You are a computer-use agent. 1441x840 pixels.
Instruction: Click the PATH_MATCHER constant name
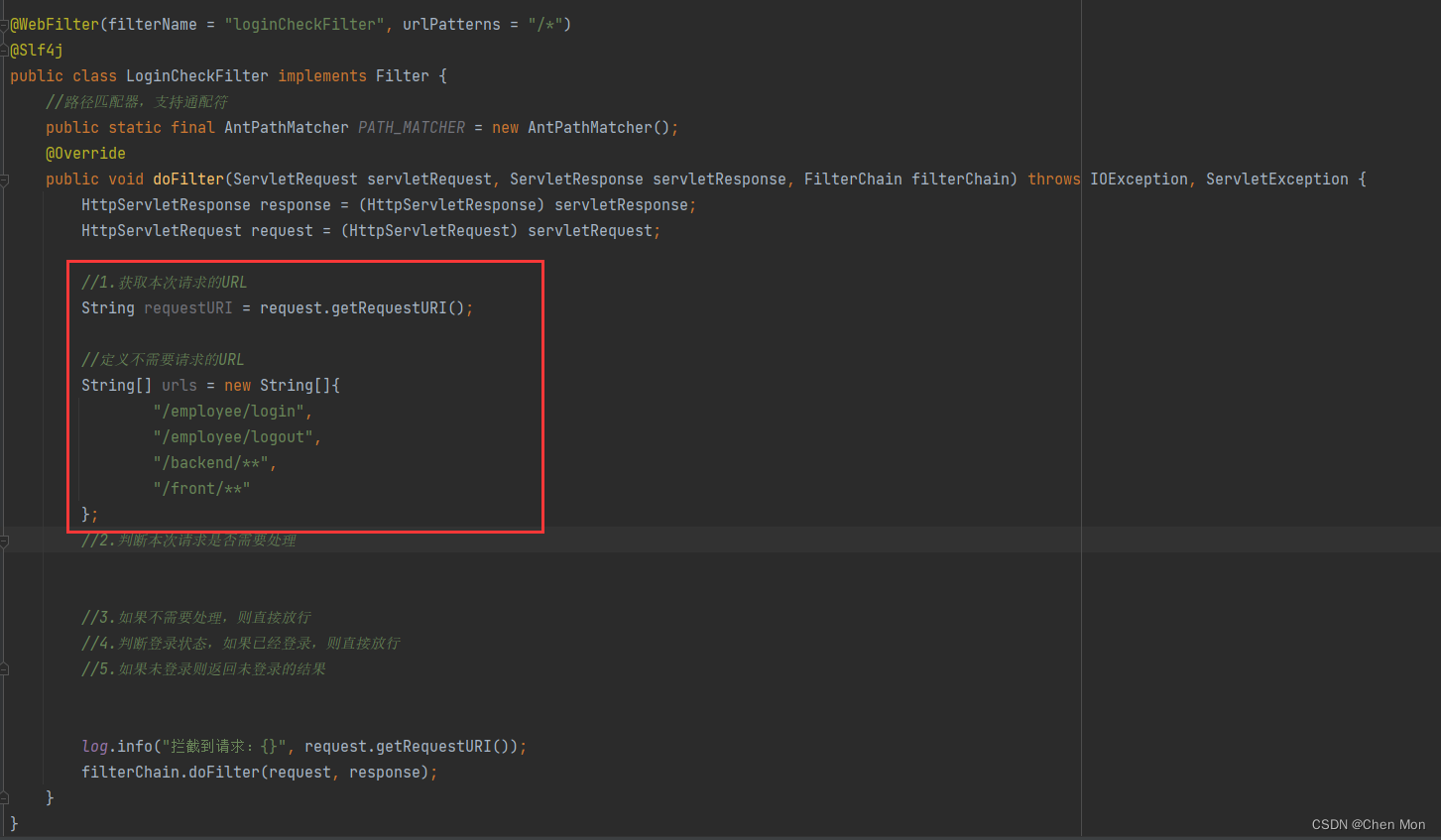[412, 127]
